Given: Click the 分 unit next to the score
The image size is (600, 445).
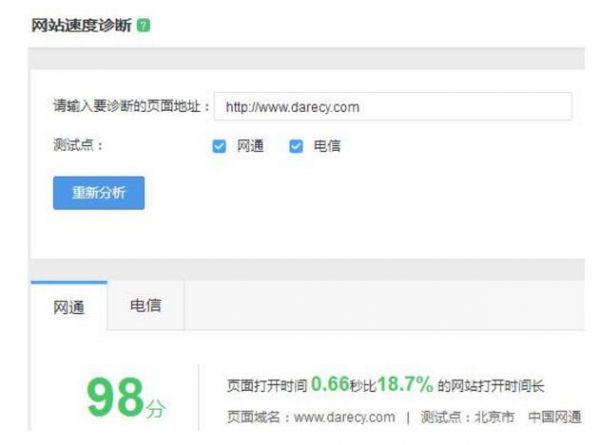Looking at the screenshot, I should coord(157,407).
